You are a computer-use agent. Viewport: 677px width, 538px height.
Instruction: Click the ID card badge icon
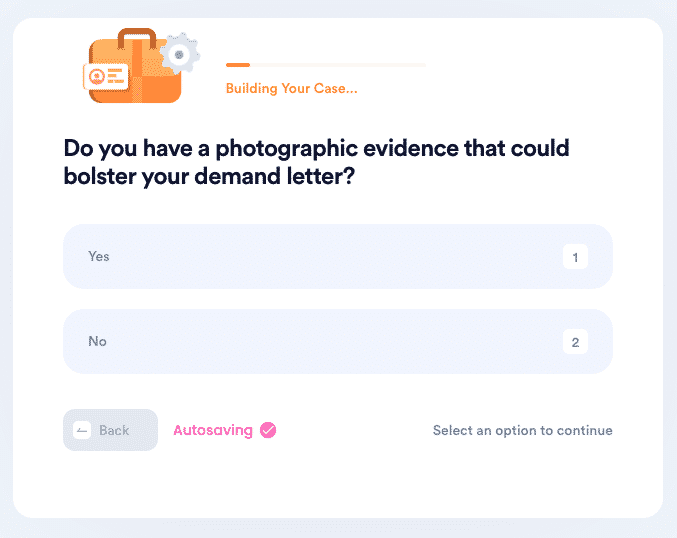click(x=106, y=76)
